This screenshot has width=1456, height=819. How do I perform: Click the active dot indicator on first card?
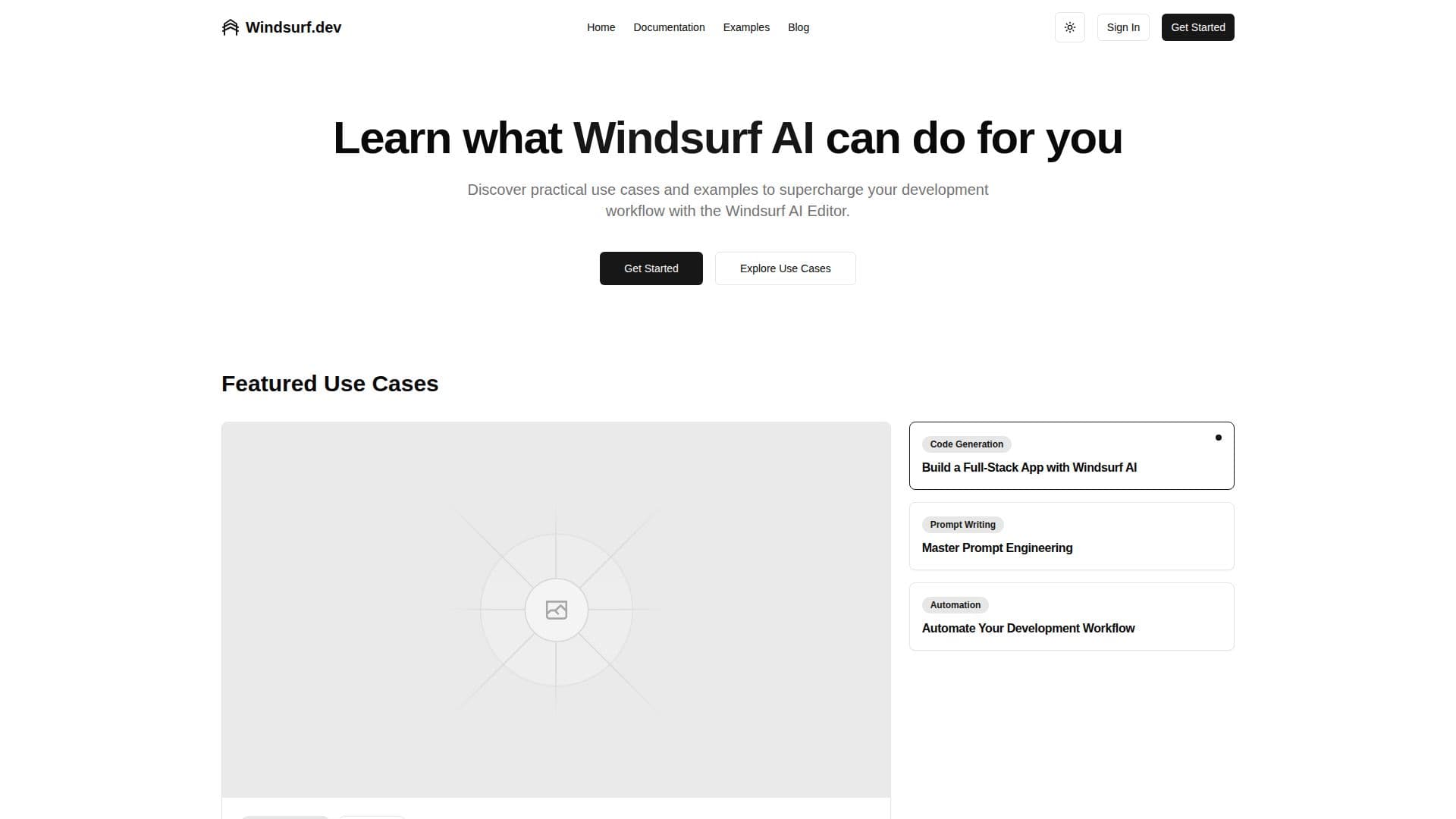[x=1219, y=438]
